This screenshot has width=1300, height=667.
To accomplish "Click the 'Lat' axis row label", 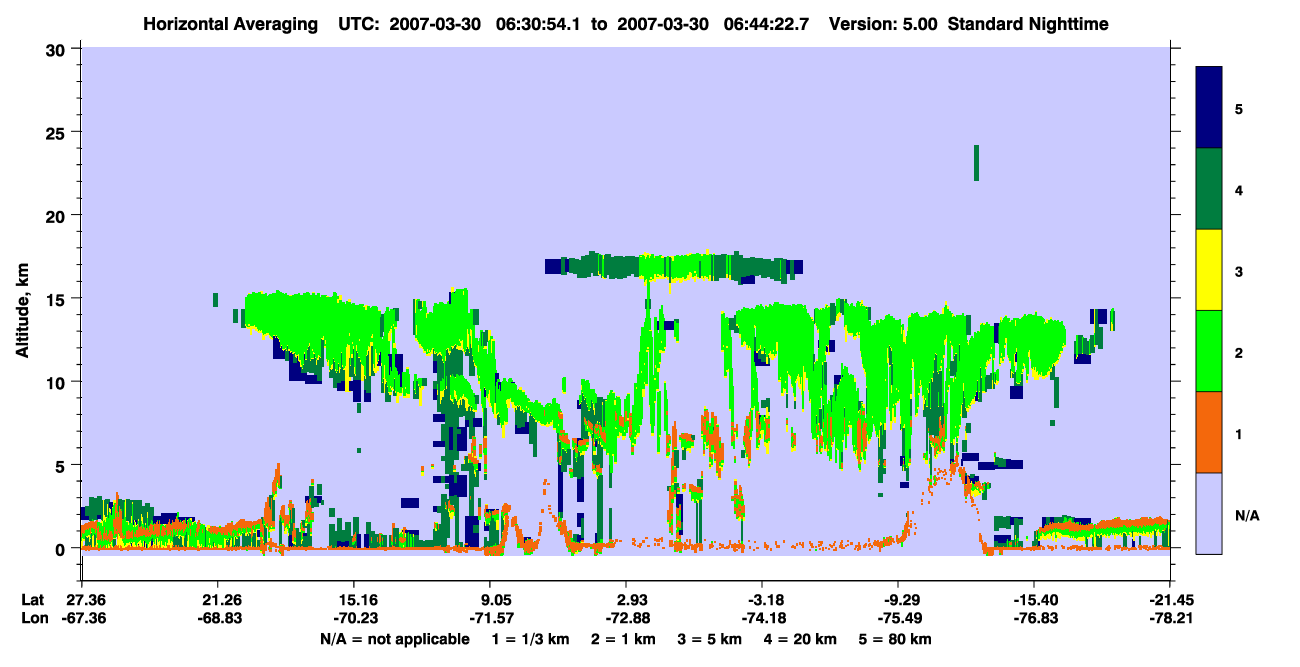I will (33, 600).
